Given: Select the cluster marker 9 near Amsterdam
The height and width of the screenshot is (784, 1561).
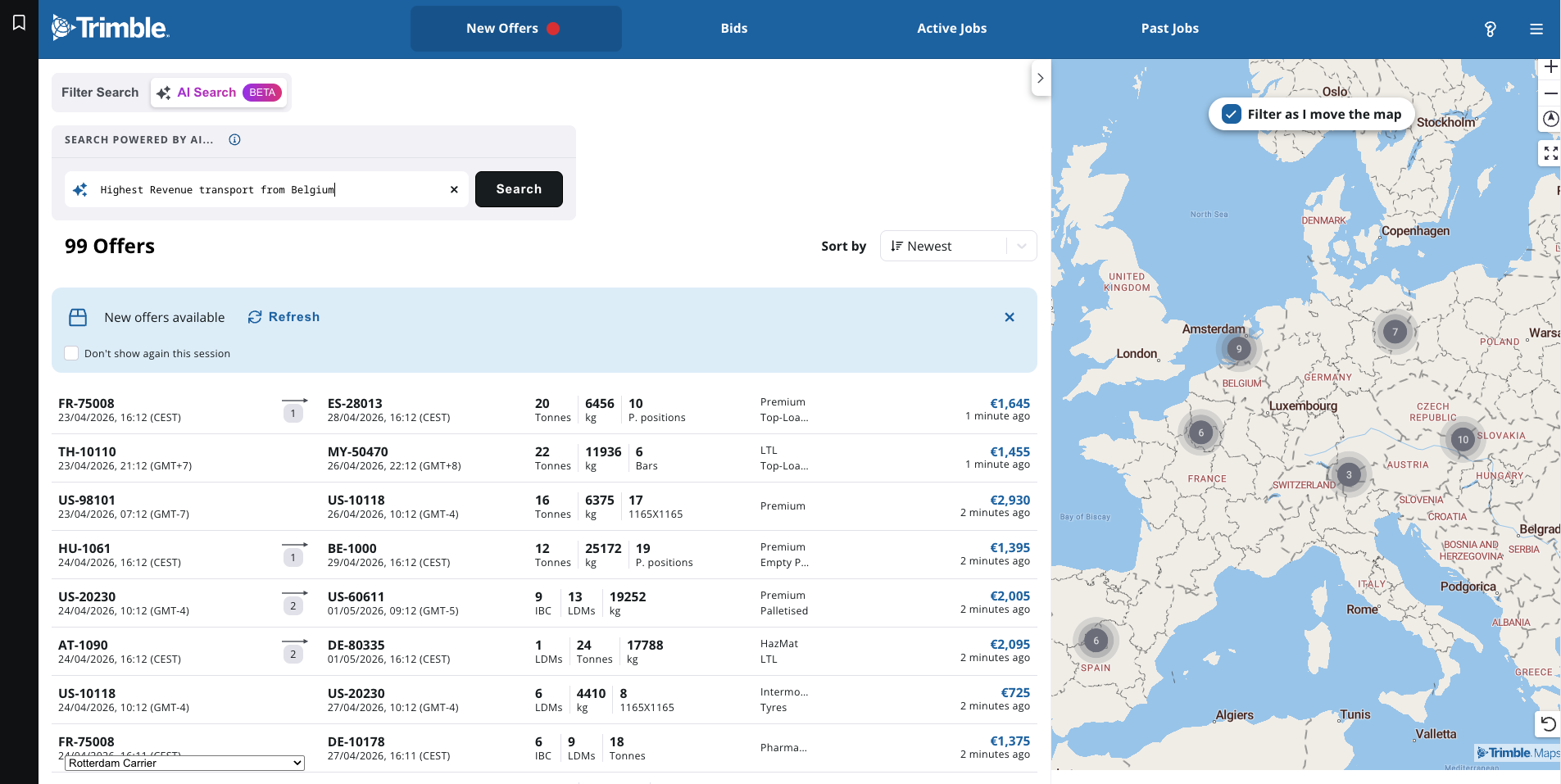Looking at the screenshot, I should tap(1238, 349).
